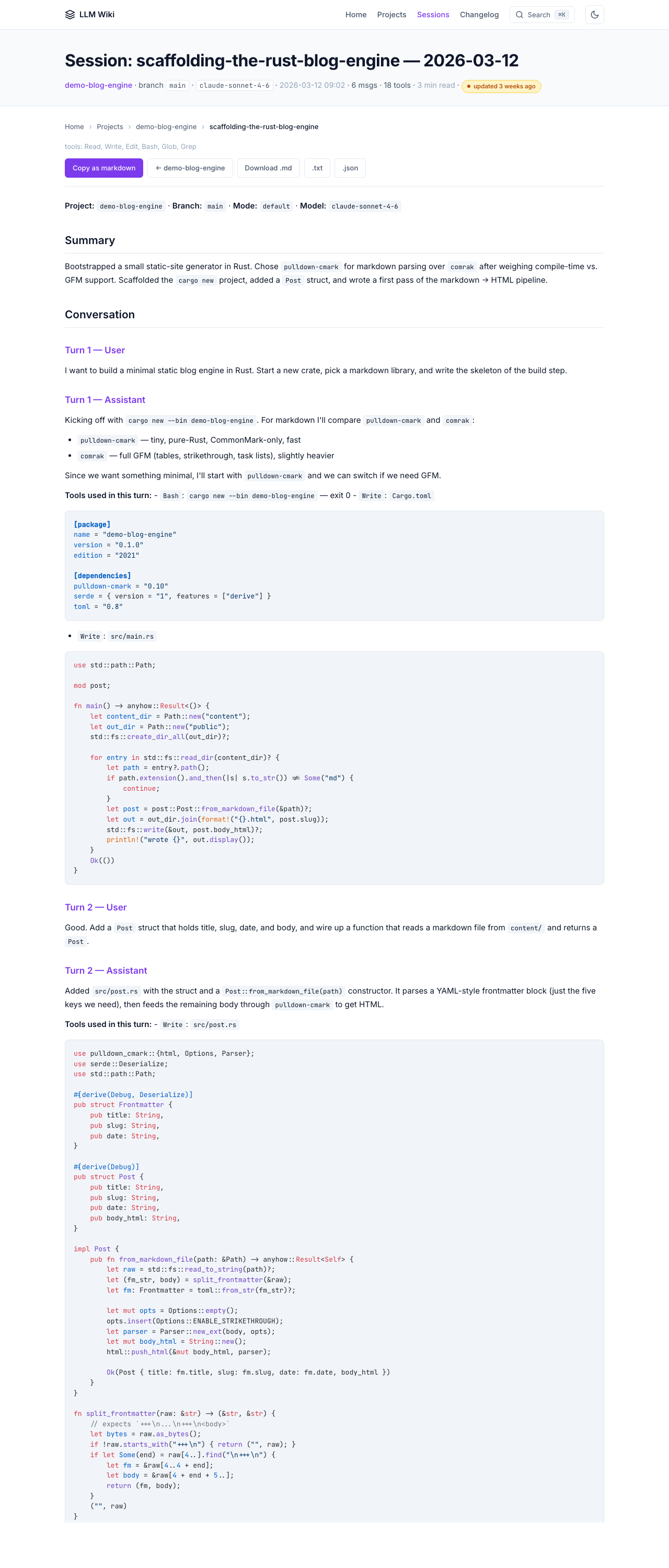The width and height of the screenshot is (669, 1568).
Task: Download the .txt export
Action: [317, 167]
